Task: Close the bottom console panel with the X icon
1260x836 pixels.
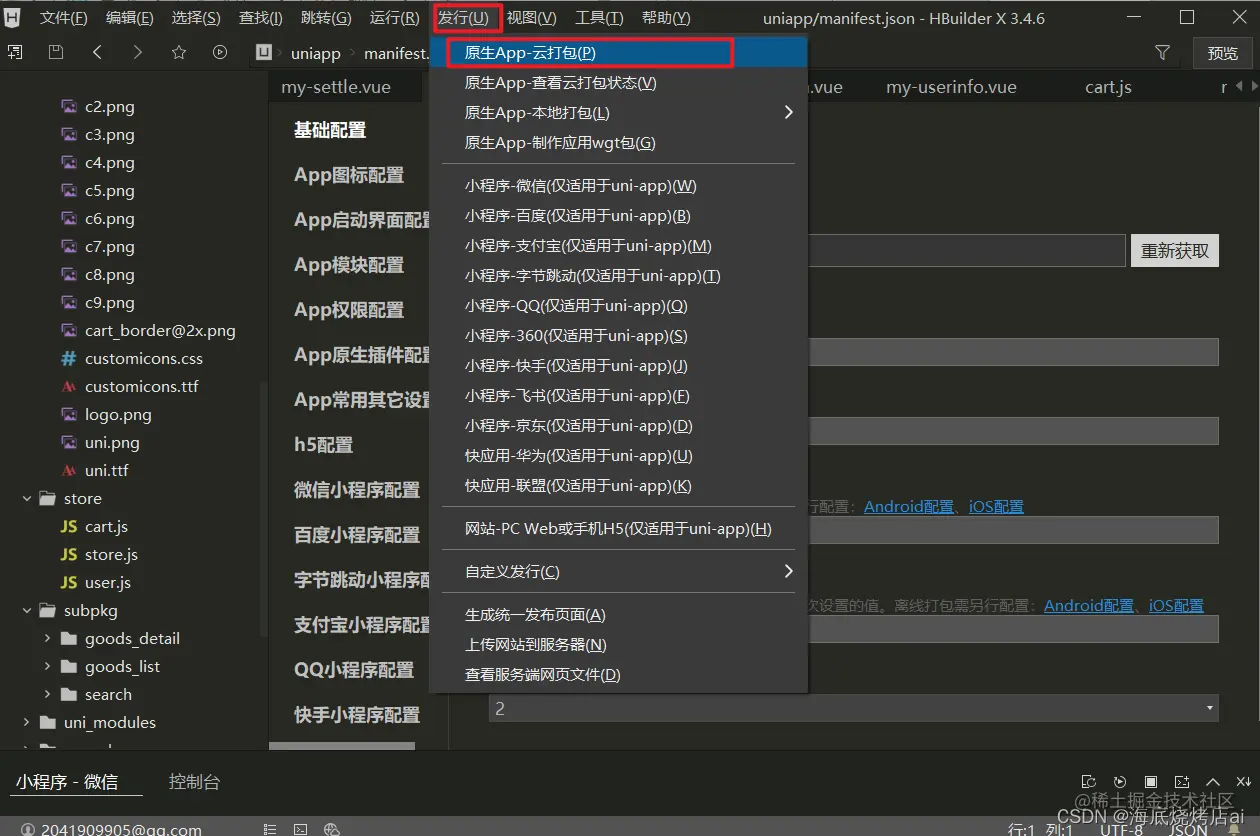Action: coord(1243,782)
